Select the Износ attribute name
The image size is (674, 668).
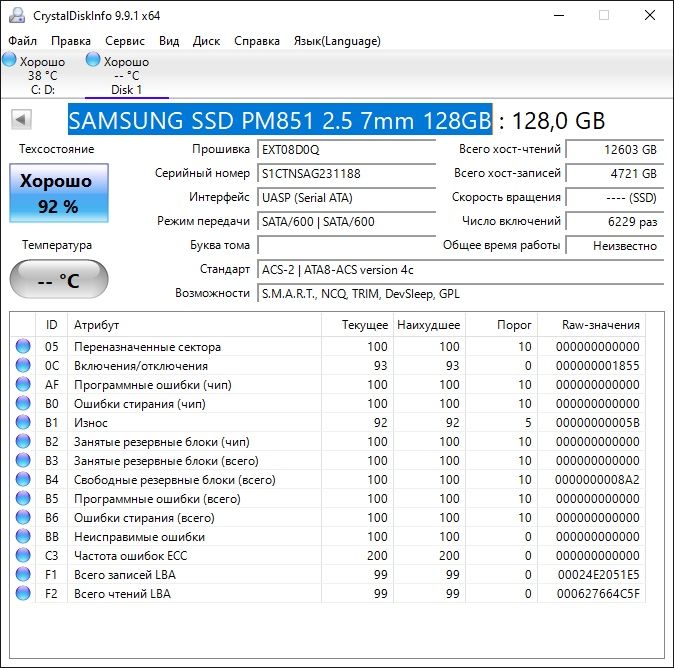point(91,423)
